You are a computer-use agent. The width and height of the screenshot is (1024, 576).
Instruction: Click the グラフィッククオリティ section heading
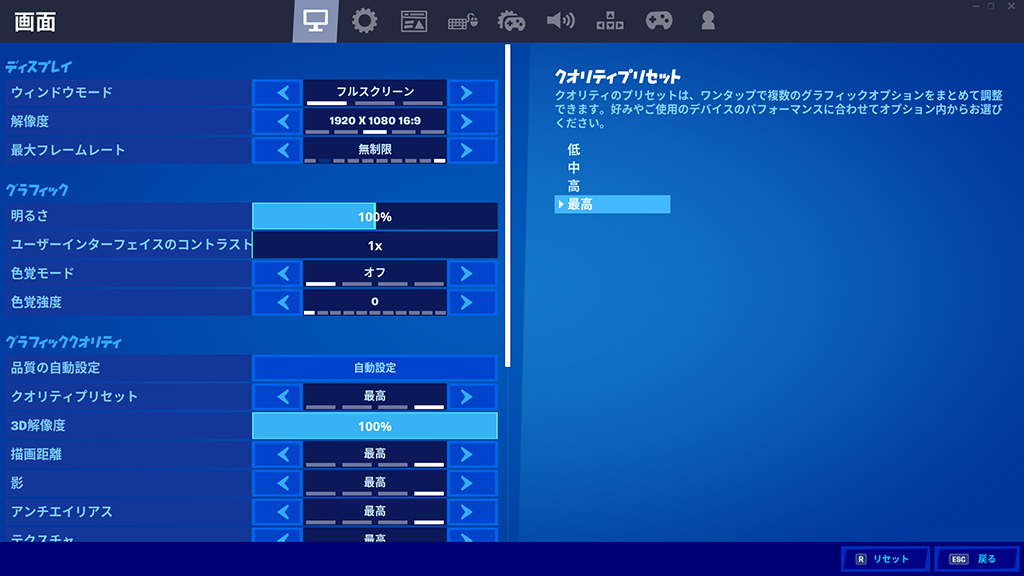[63, 342]
